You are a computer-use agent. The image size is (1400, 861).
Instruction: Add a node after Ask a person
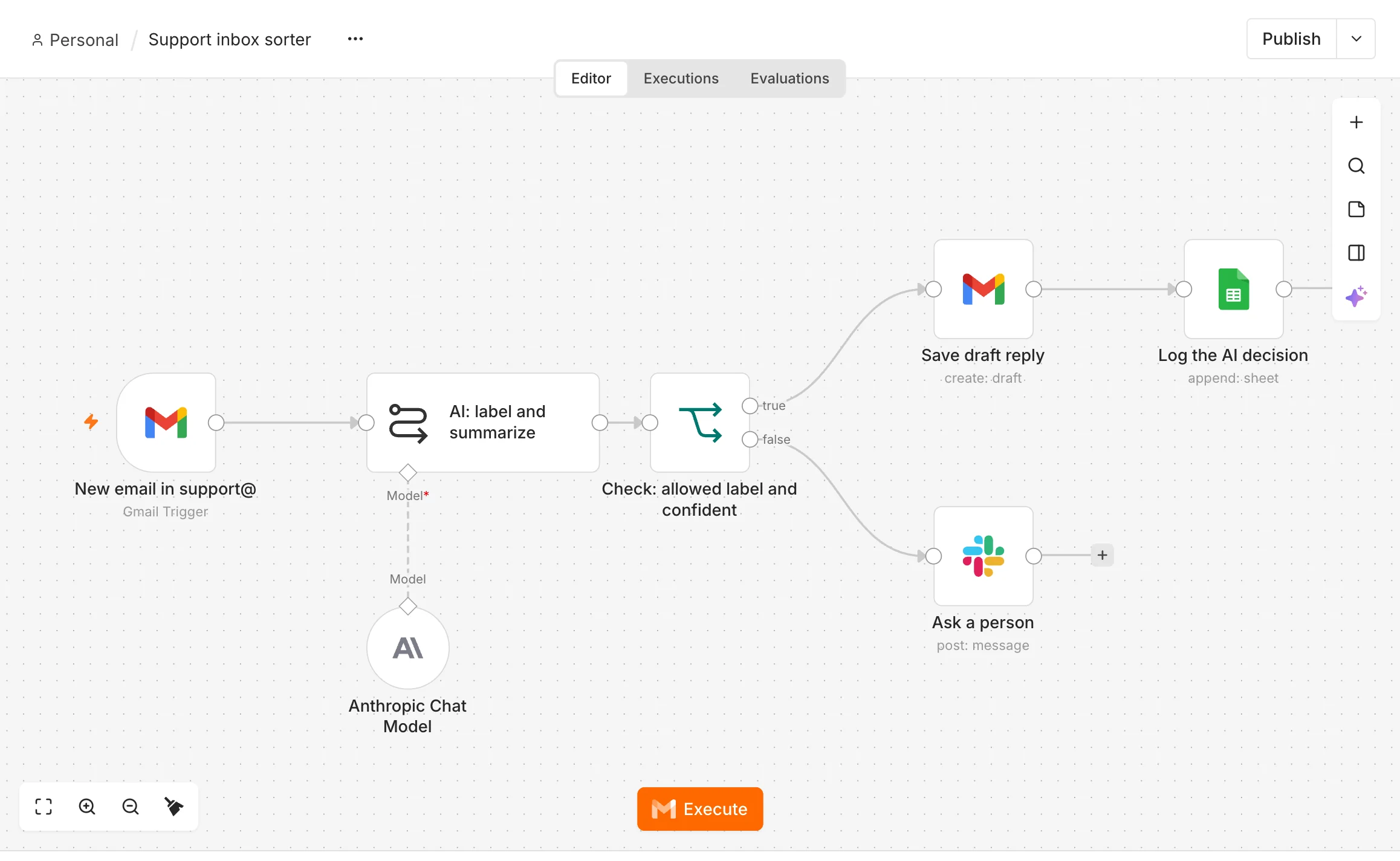1103,555
